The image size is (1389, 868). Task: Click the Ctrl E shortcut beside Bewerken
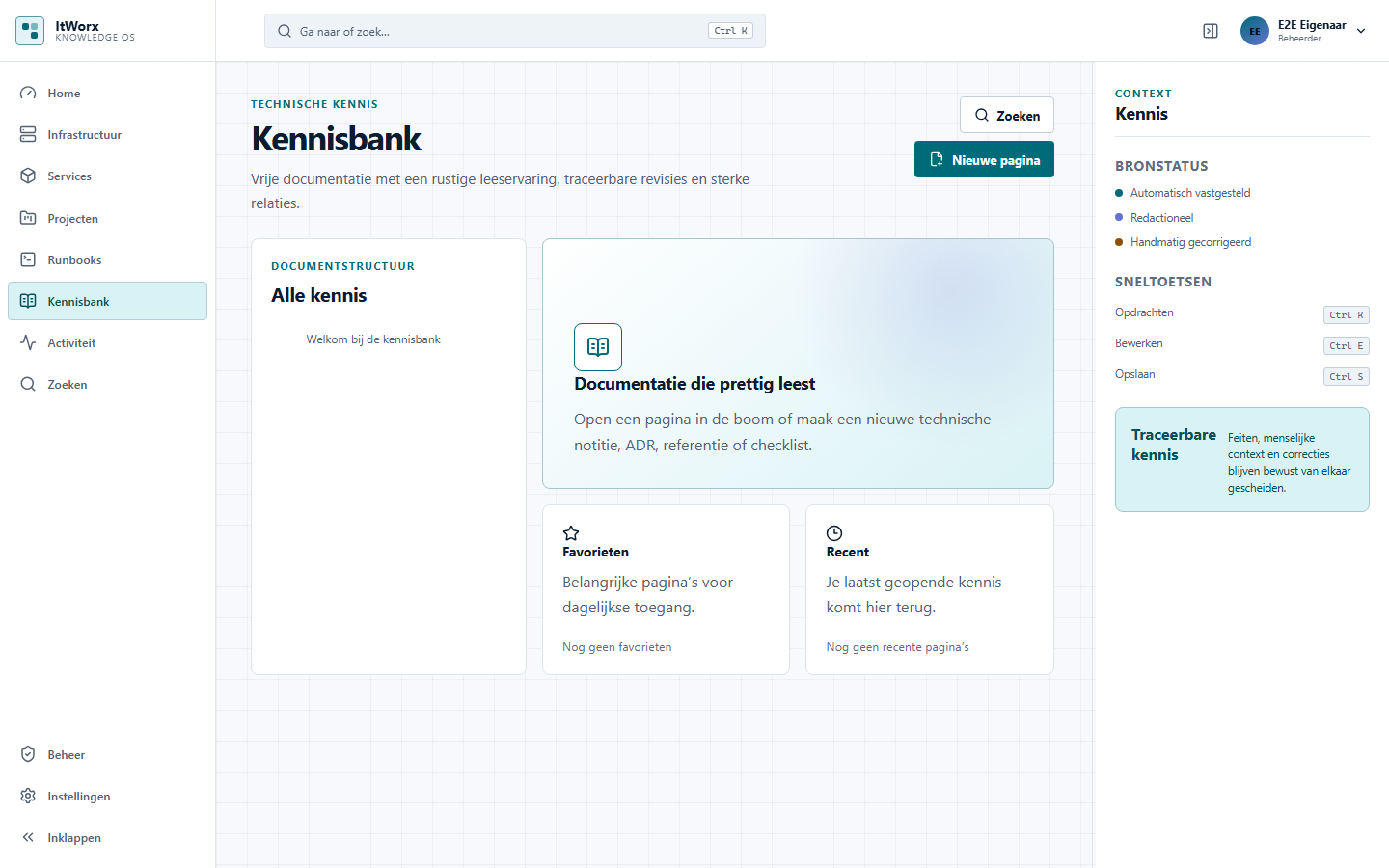click(1347, 345)
